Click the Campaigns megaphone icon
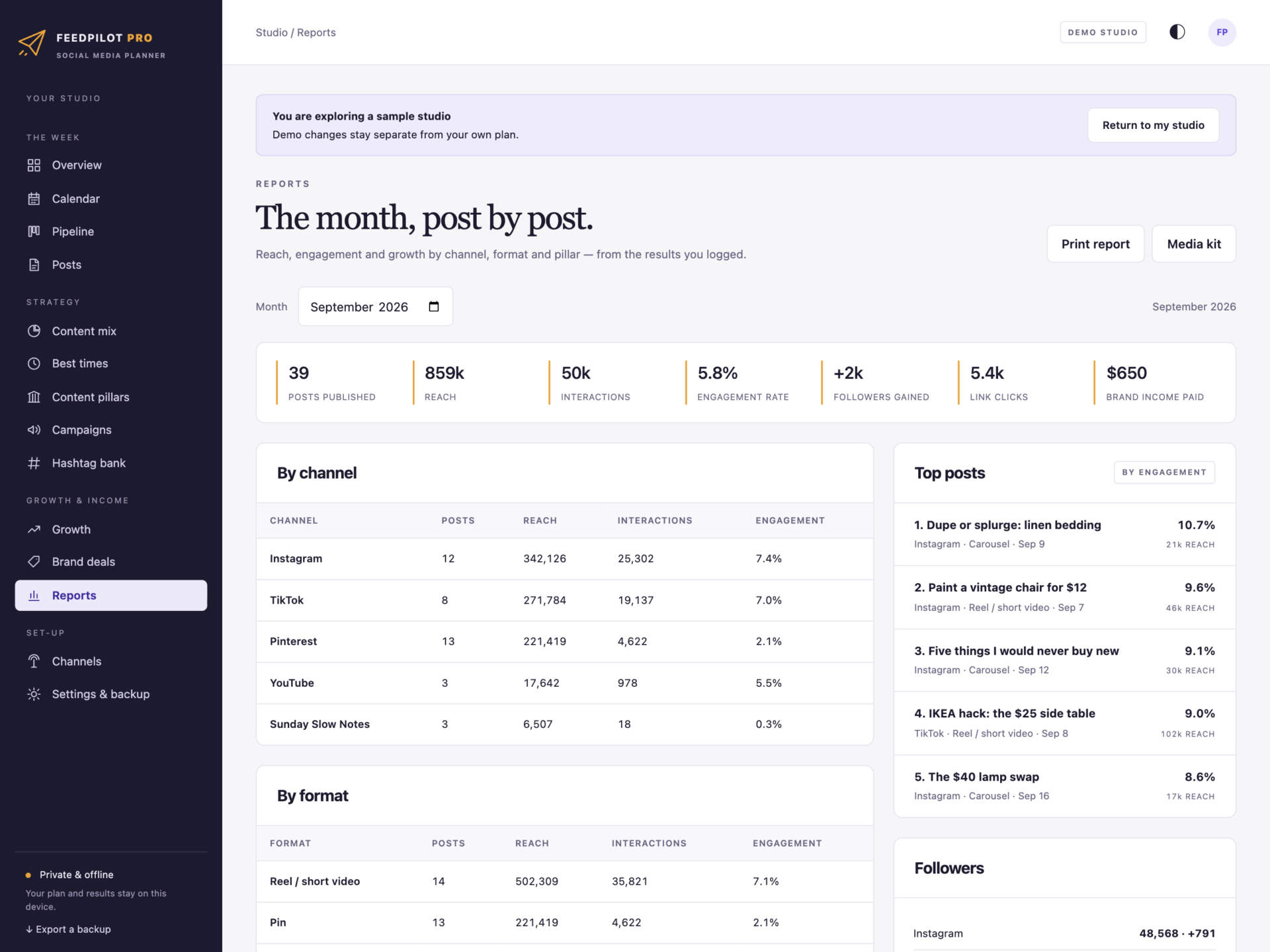Screen dimensions: 1270x952 34,430
